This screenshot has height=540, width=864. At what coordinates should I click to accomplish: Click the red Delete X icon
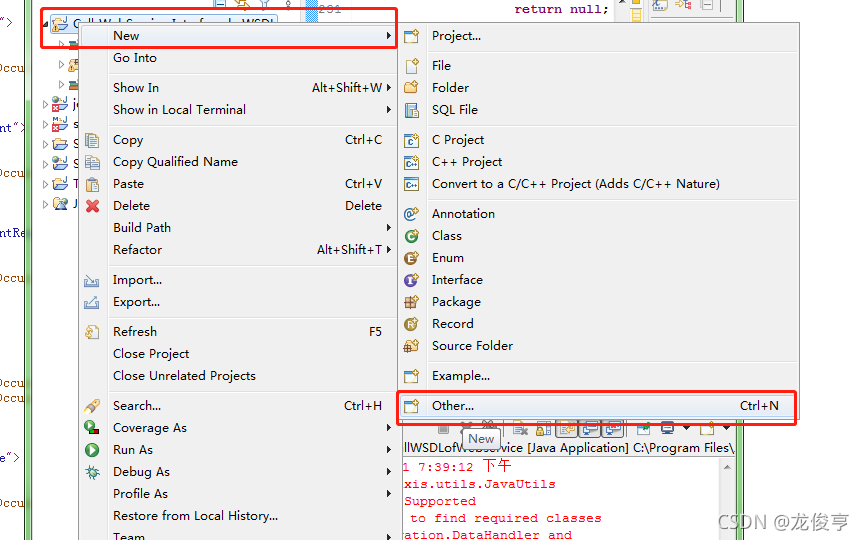pos(92,206)
